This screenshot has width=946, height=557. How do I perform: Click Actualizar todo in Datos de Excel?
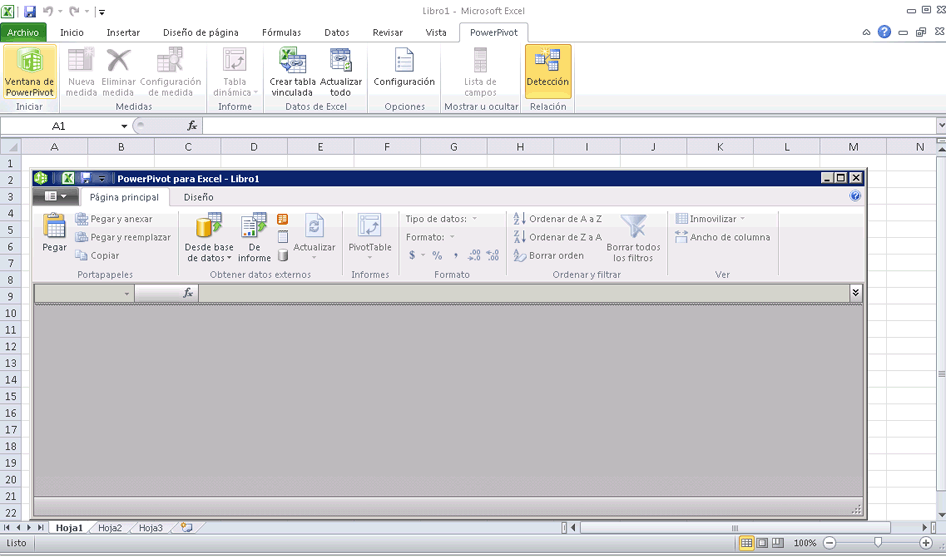[341, 72]
